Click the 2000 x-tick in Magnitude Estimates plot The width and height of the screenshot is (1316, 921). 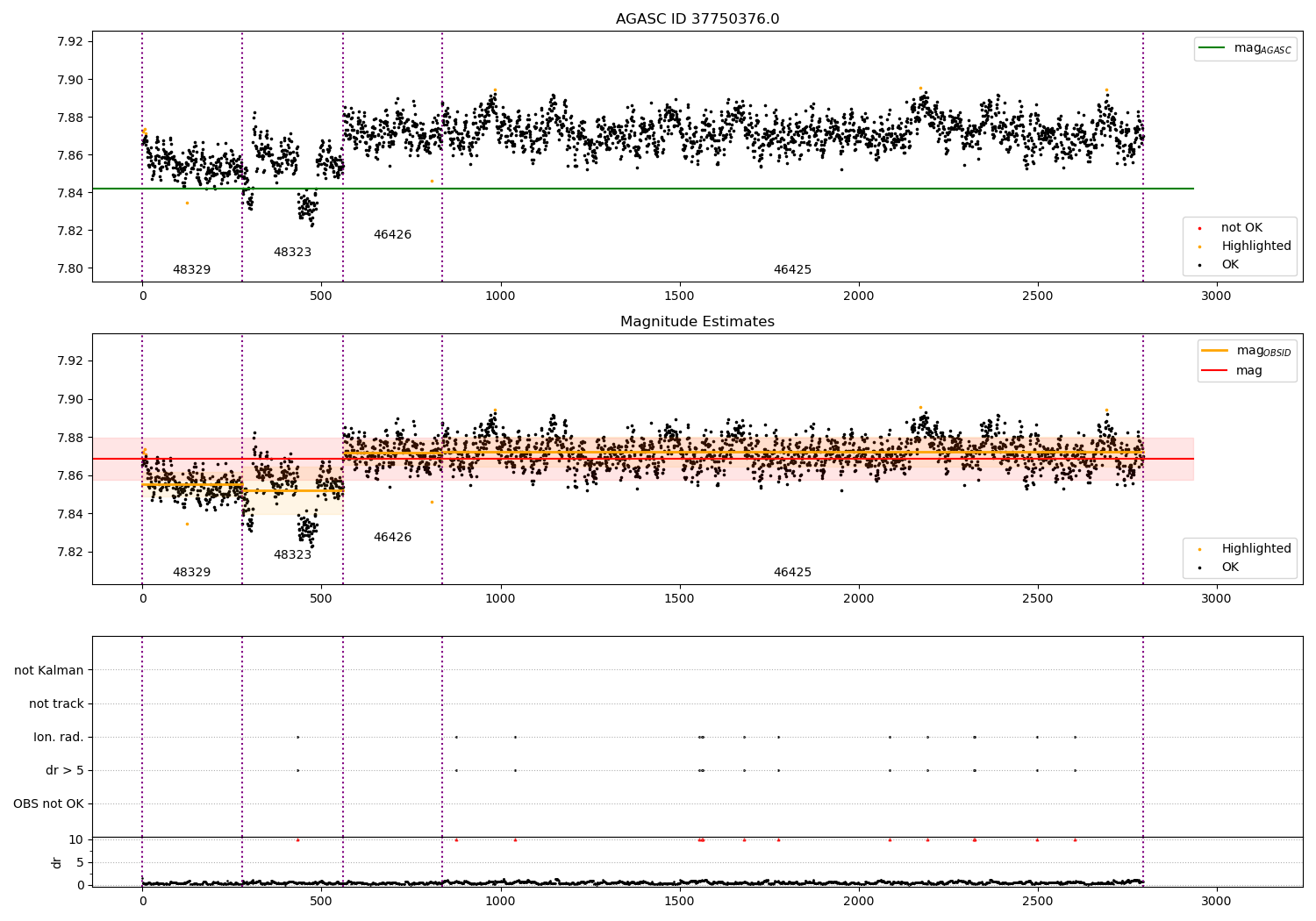(858, 598)
